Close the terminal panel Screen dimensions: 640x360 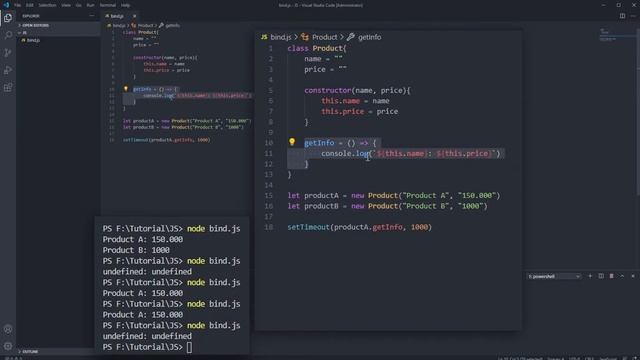pos(633,276)
